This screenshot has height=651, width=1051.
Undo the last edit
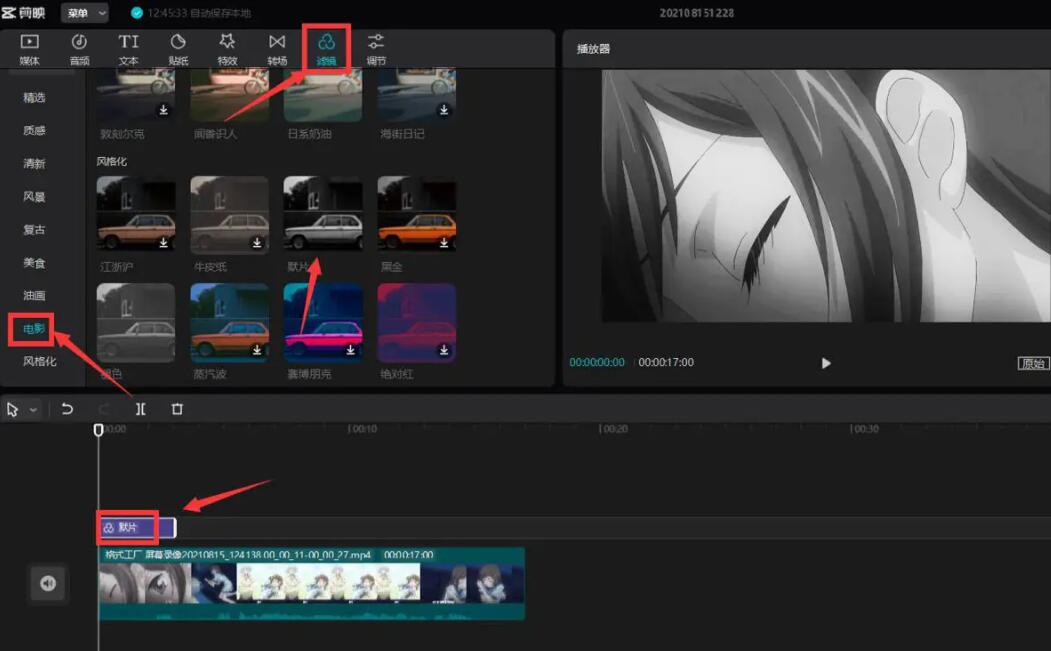tap(67, 409)
